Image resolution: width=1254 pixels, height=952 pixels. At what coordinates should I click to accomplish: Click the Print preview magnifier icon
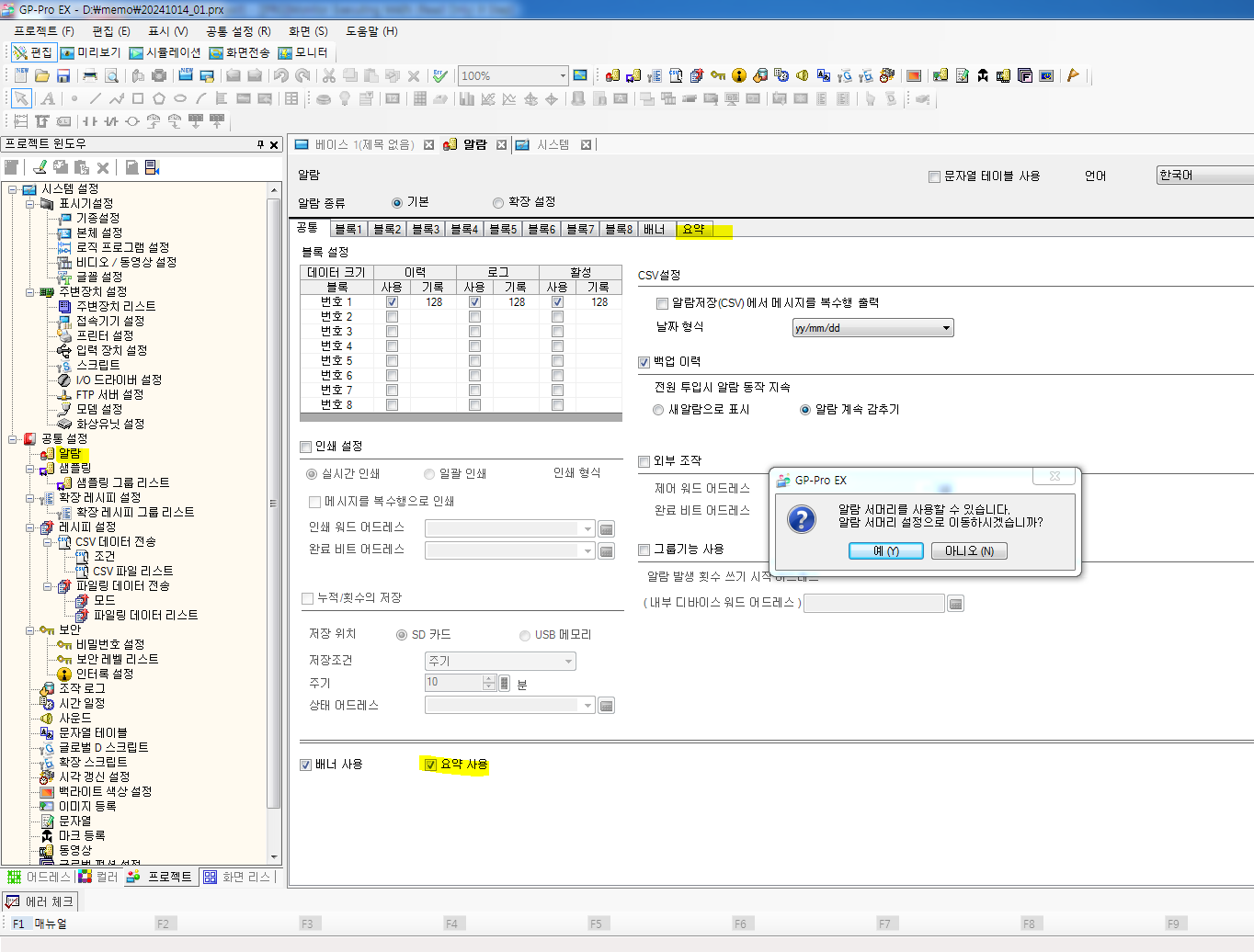click(111, 75)
